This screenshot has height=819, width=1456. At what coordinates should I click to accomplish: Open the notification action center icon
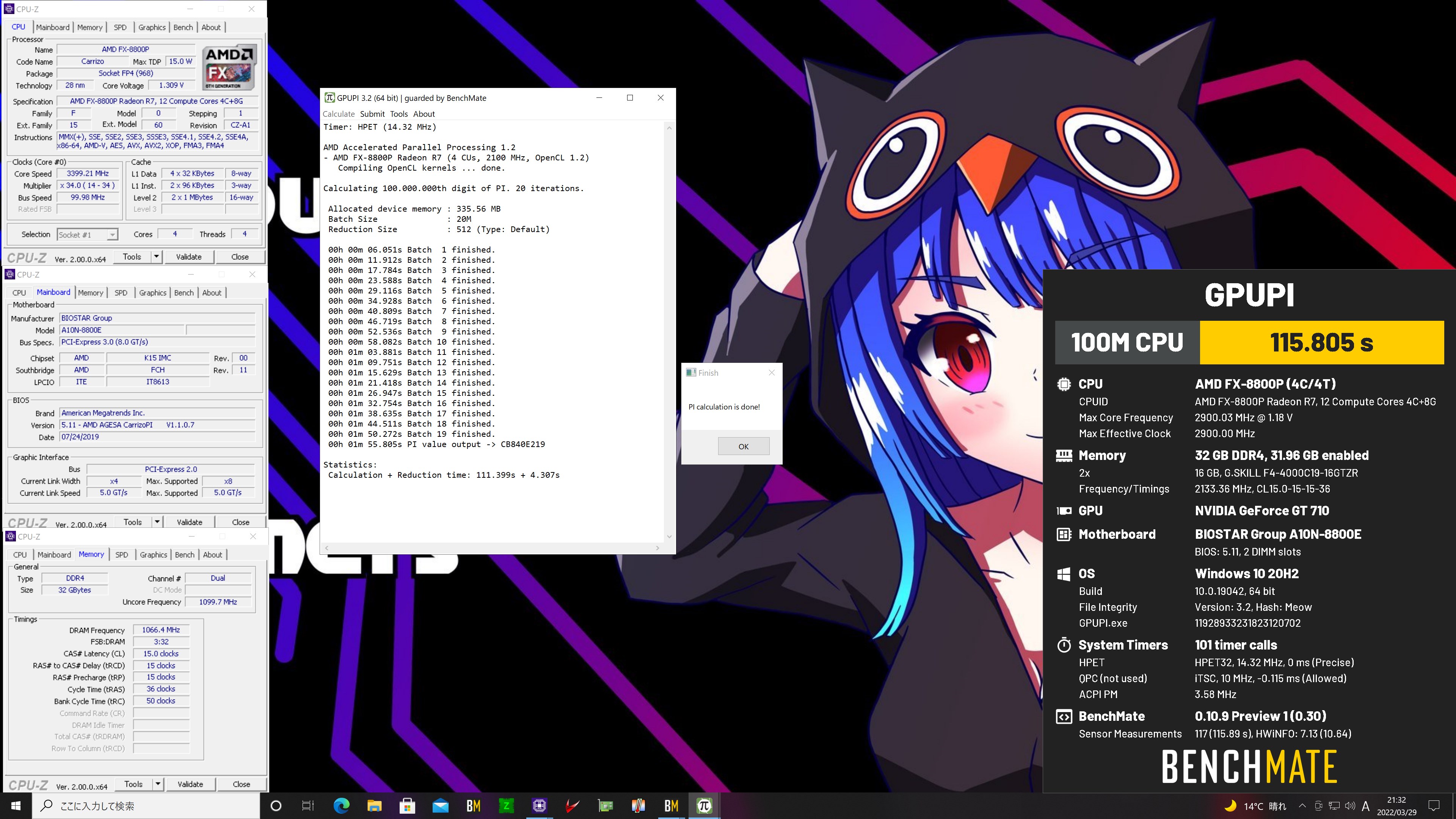1434,806
